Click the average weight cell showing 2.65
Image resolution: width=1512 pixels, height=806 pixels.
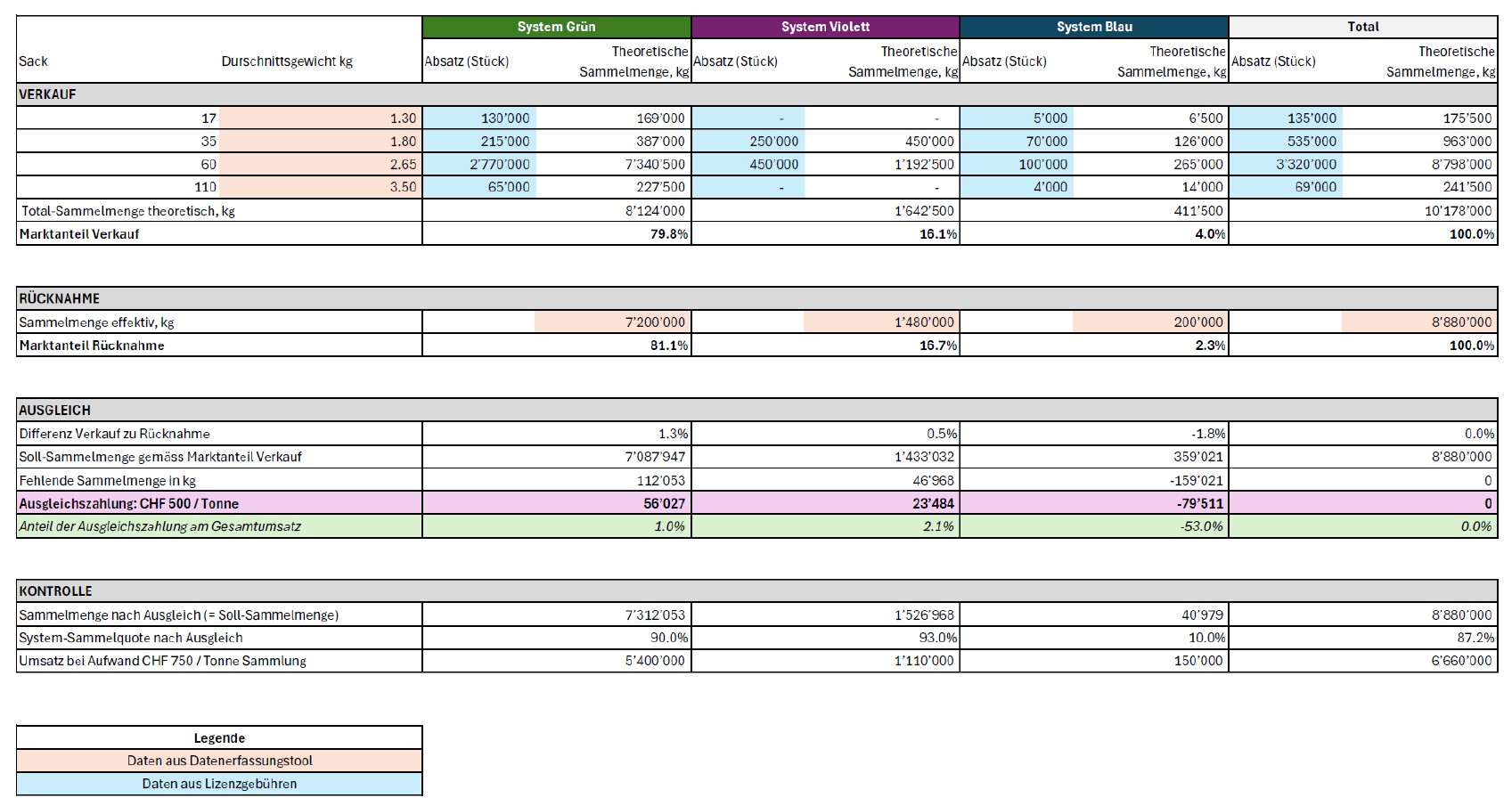coord(320,164)
